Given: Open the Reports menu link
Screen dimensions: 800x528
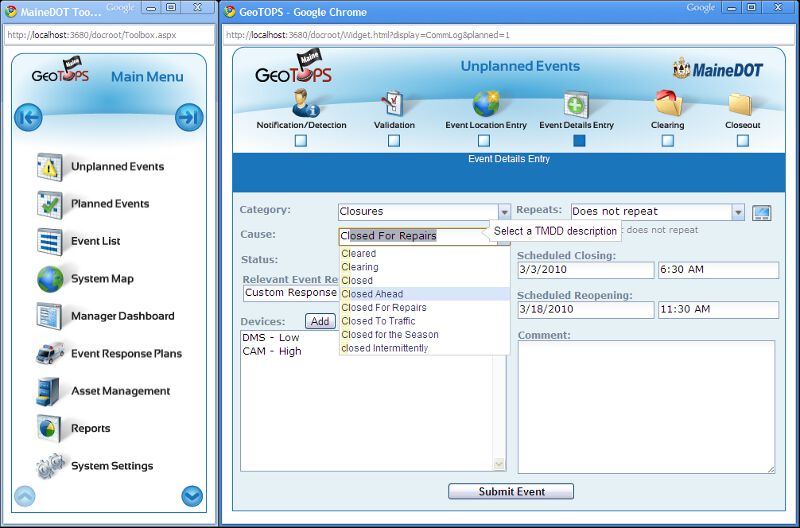Looking at the screenshot, I should tap(90, 429).
